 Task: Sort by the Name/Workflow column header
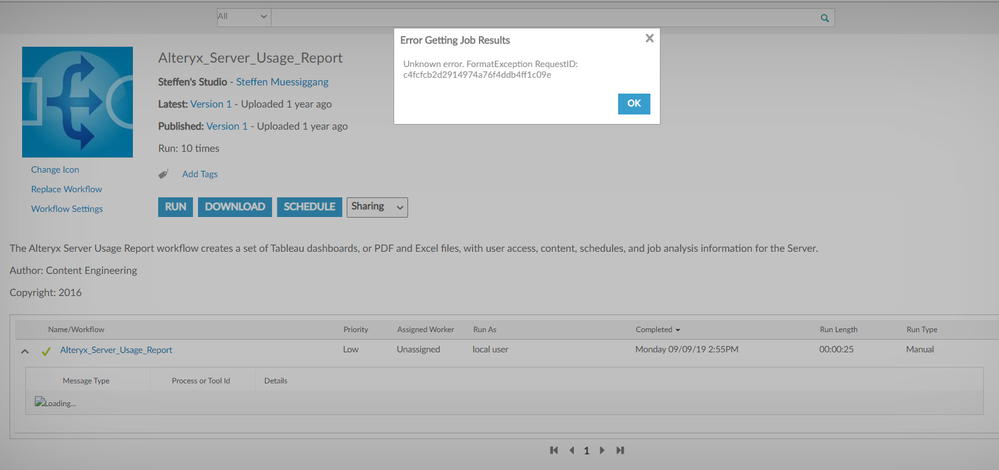click(x=76, y=330)
